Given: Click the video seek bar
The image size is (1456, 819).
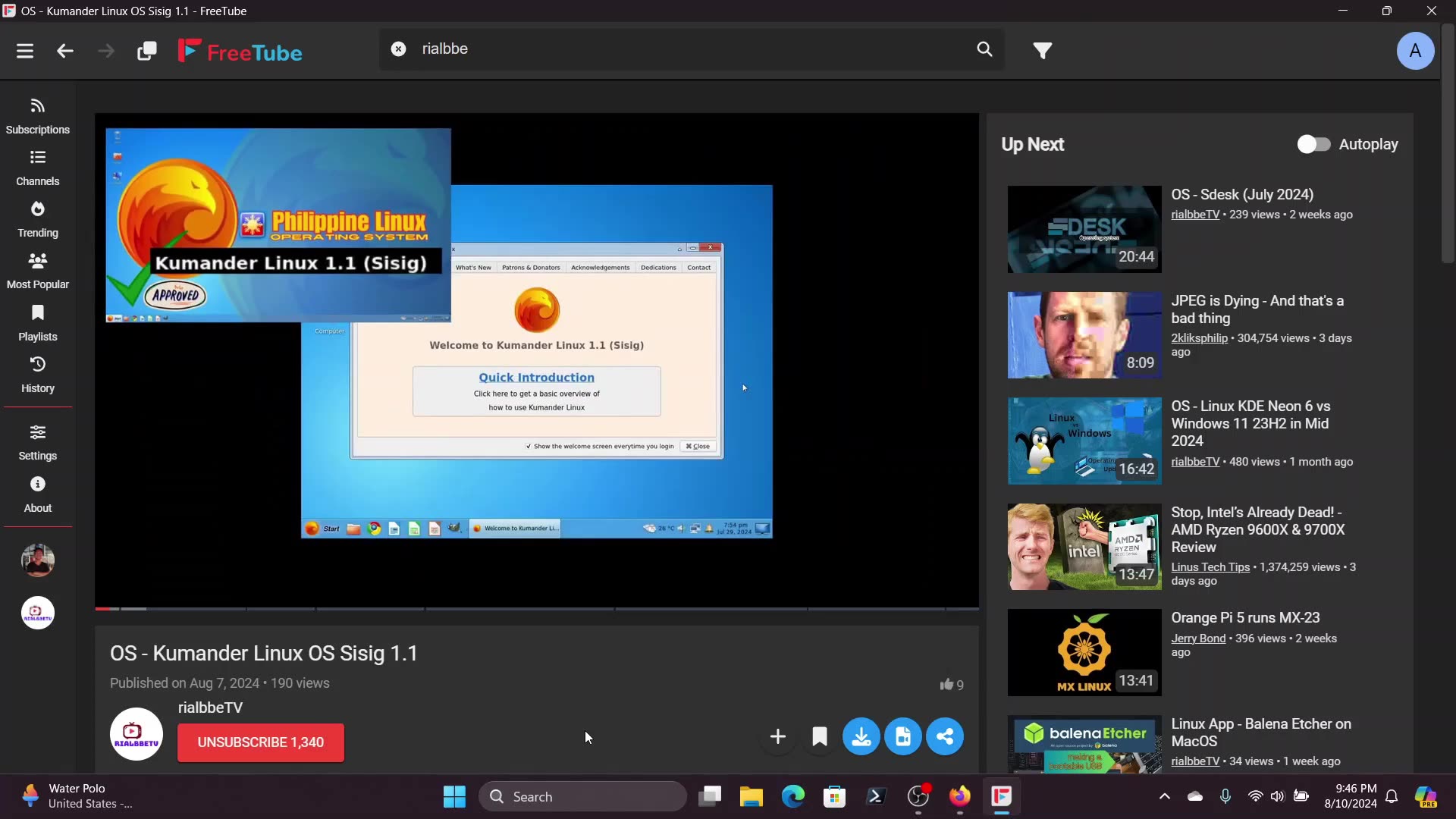Looking at the screenshot, I should point(531,608).
